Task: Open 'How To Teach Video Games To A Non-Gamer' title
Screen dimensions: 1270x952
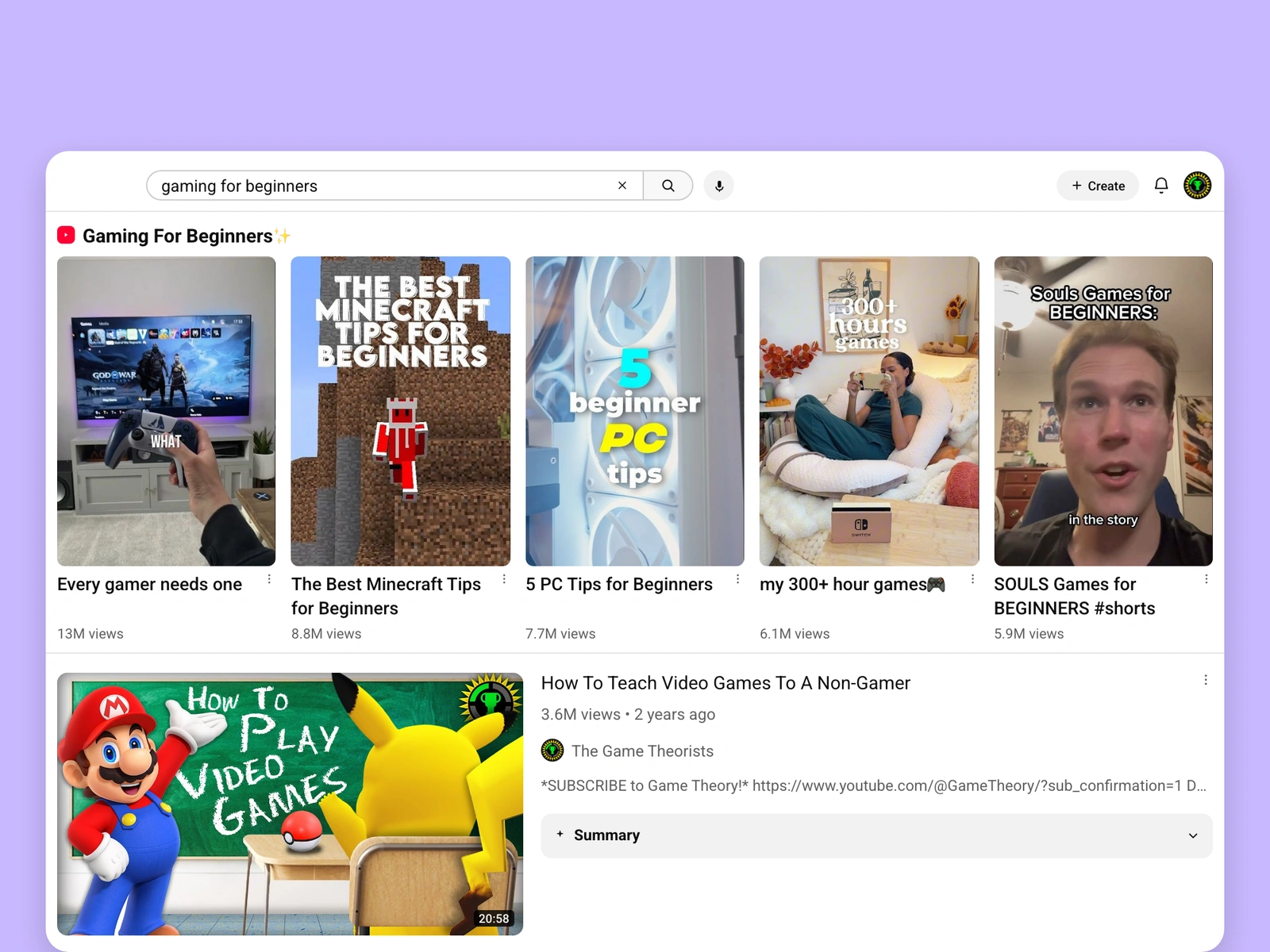Action: click(x=725, y=683)
